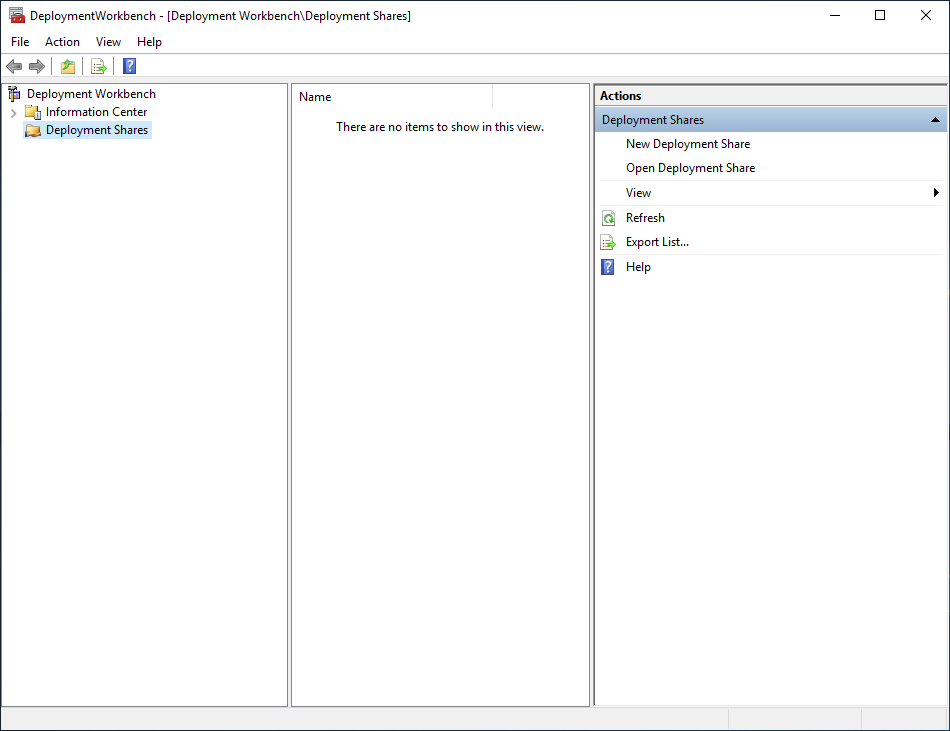Image resolution: width=950 pixels, height=731 pixels.
Task: Select Information Center in the tree
Action: tap(96, 112)
